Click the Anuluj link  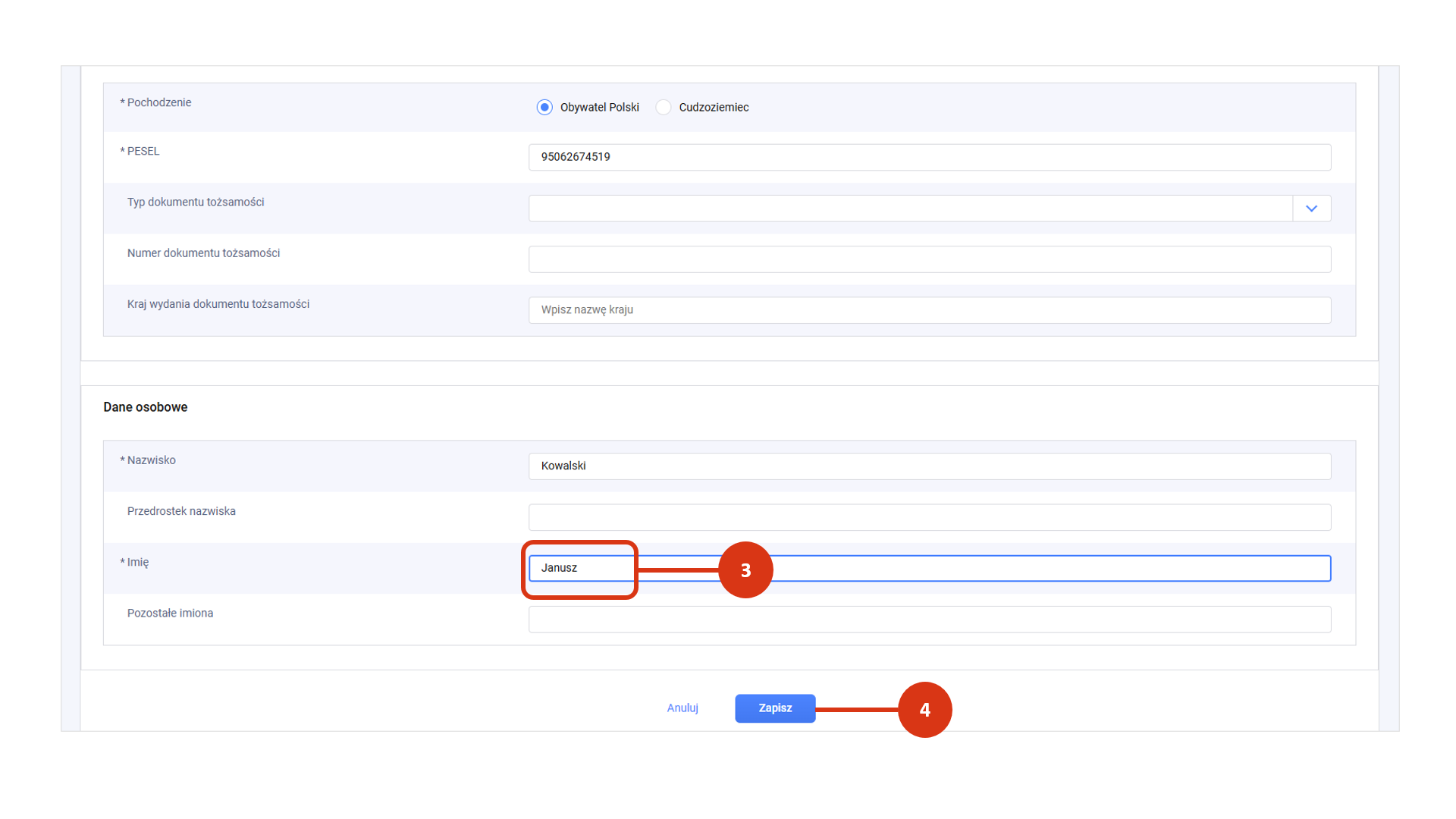[682, 708]
